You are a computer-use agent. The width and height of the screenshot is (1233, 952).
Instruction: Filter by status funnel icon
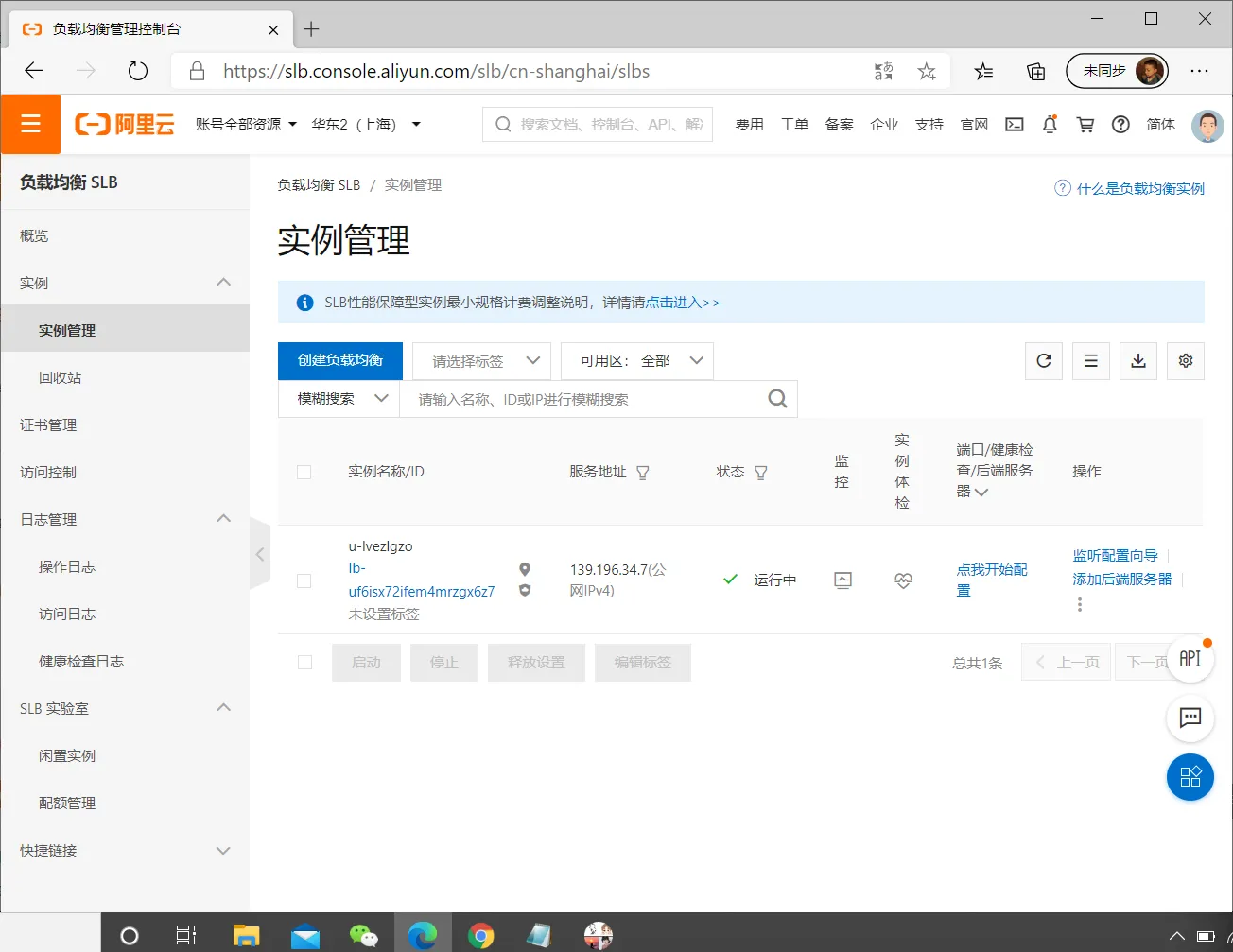(x=760, y=472)
